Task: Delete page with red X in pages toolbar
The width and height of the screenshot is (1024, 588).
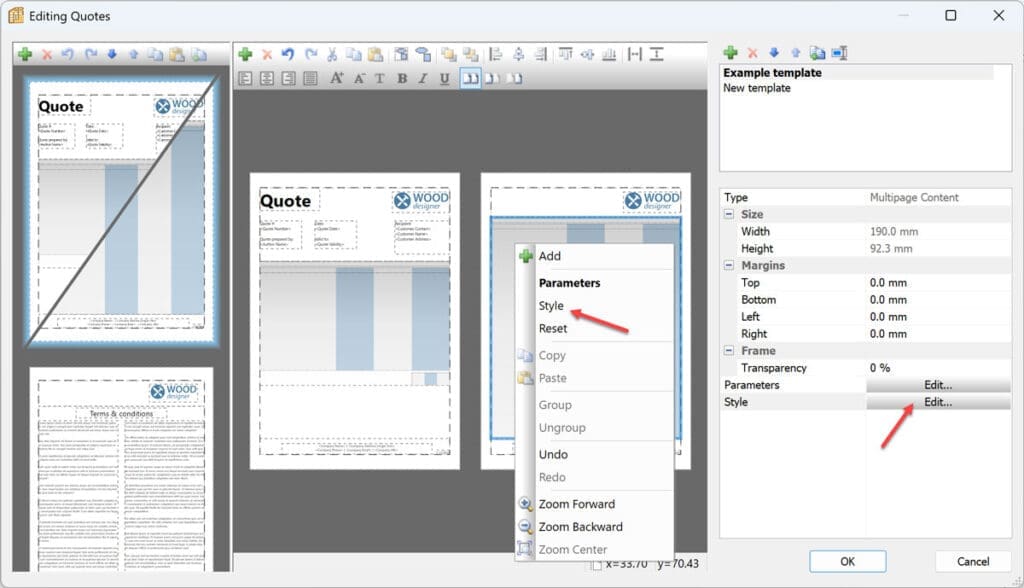Action: tap(47, 55)
